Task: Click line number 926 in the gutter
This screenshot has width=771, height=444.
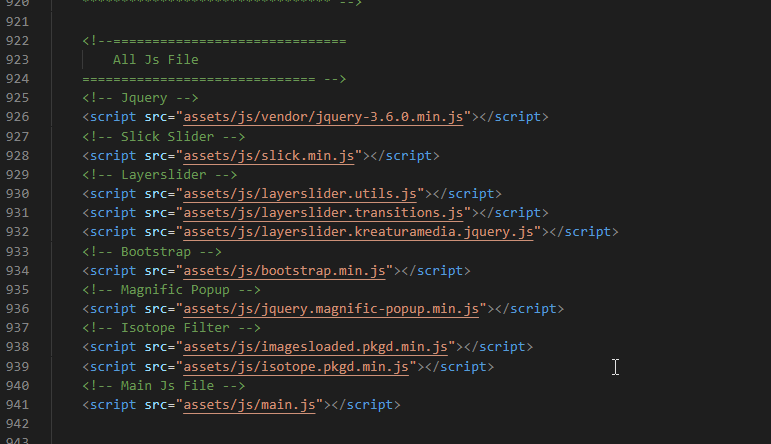Action: pyautogui.click(x=16, y=117)
